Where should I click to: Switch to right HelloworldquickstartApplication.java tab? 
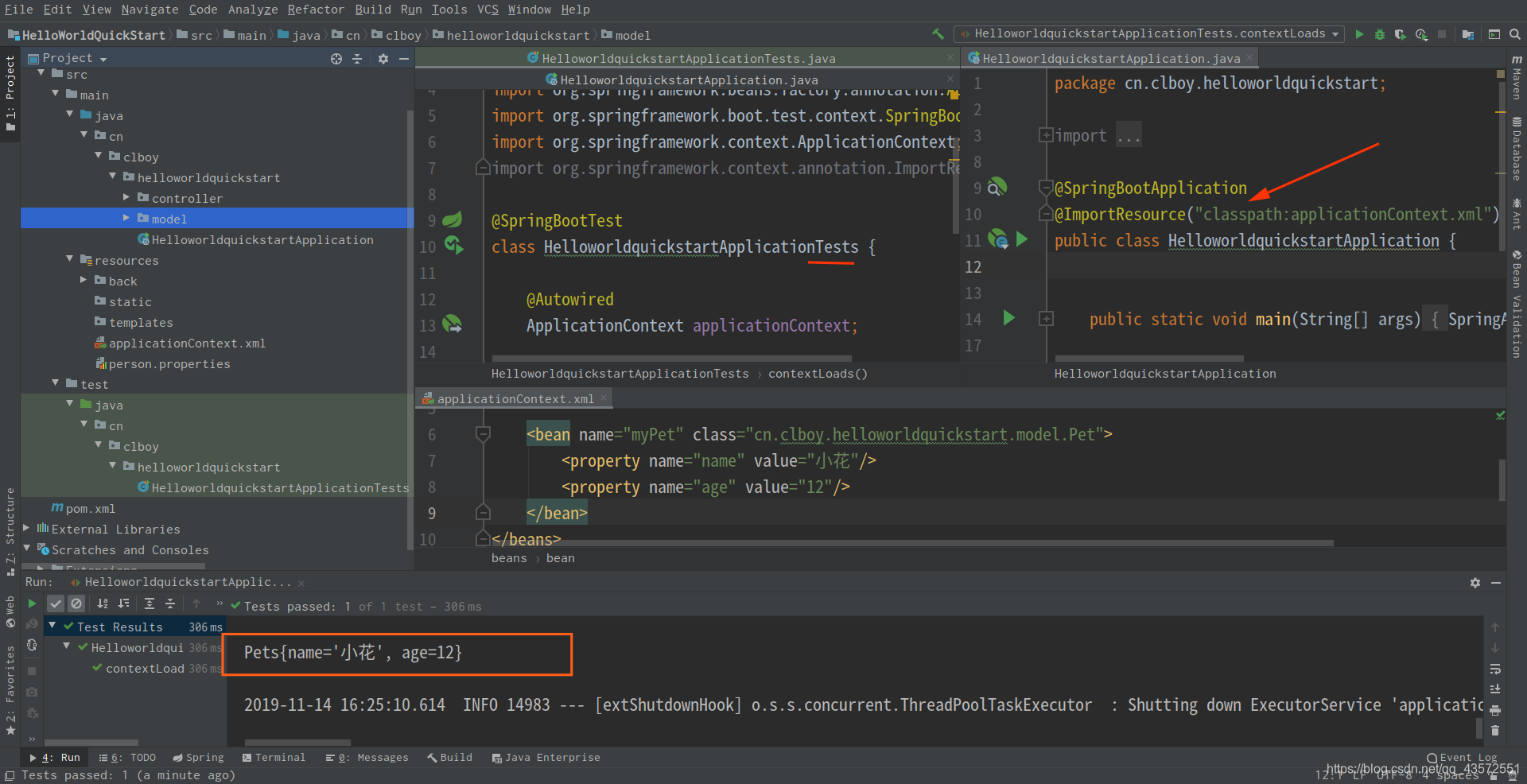[x=1109, y=59]
